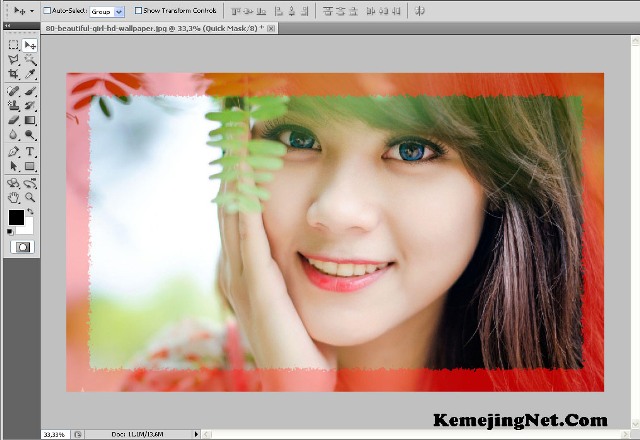640x440 pixels.
Task: Close the 80-beautiful-girl-hd-wallpaper.jpg tab
Action: pyautogui.click(x=271, y=28)
